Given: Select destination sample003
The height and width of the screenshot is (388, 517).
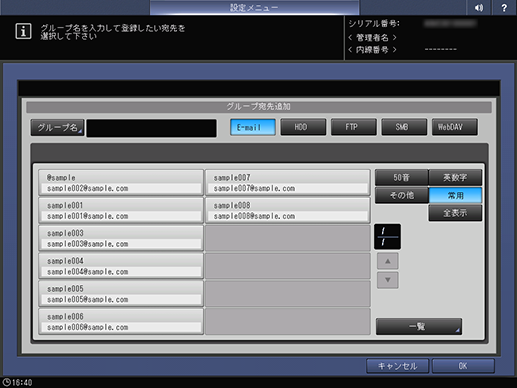Looking at the screenshot, I should point(121,238).
